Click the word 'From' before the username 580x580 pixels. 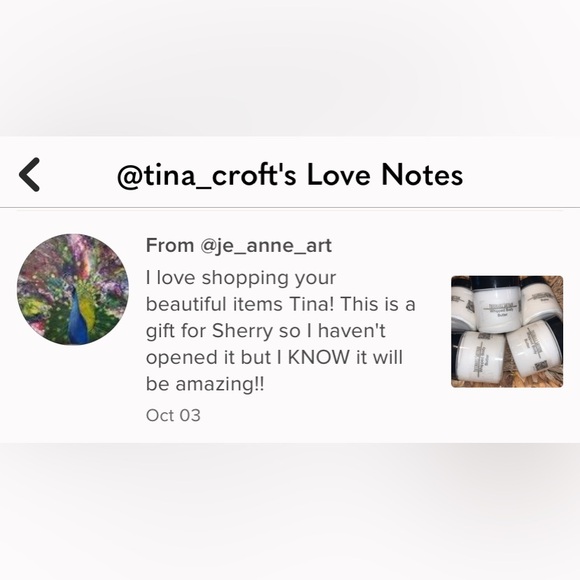point(170,245)
